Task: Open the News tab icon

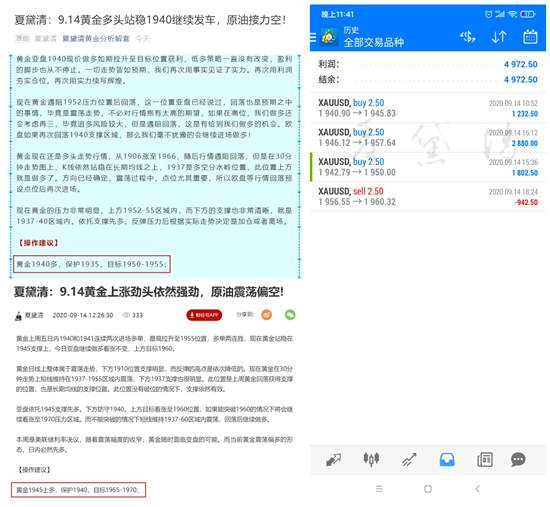Action: click(485, 459)
